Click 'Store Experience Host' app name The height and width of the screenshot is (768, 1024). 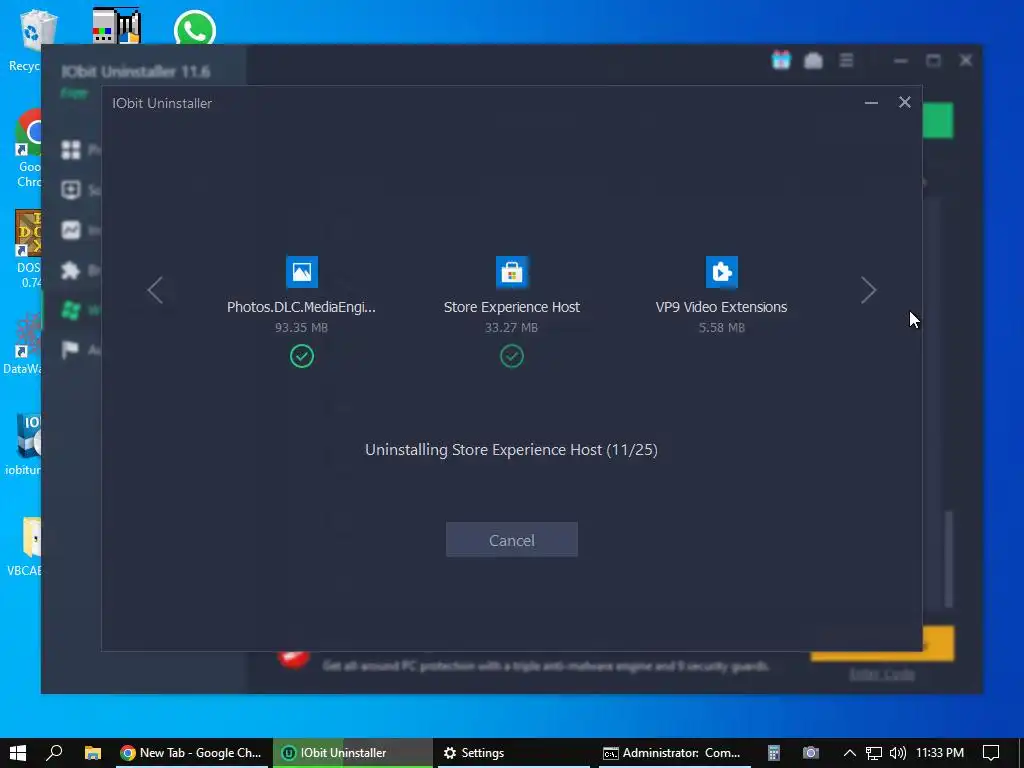[x=511, y=307]
